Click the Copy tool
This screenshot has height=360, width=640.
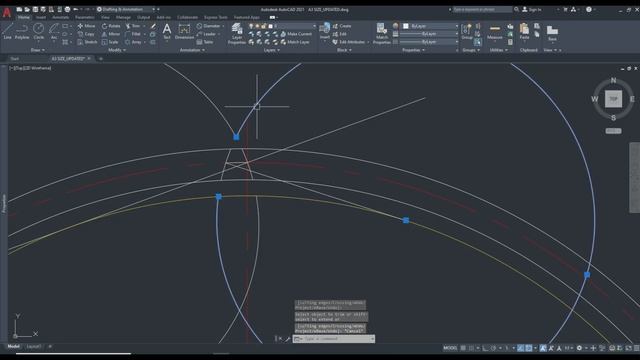click(86, 34)
